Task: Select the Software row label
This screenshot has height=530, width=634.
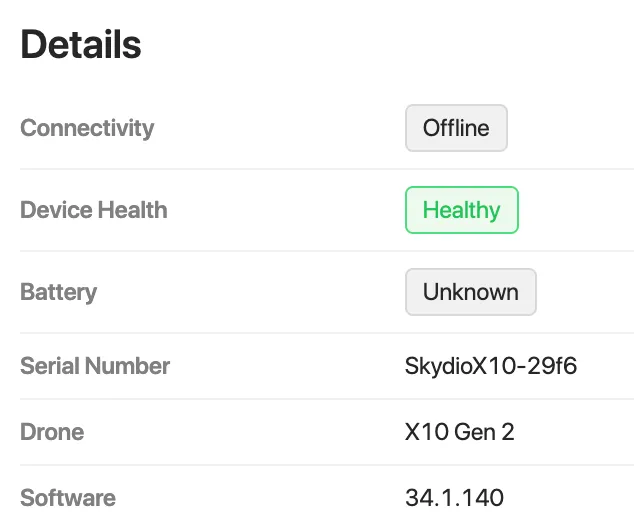Action: click(x=68, y=498)
